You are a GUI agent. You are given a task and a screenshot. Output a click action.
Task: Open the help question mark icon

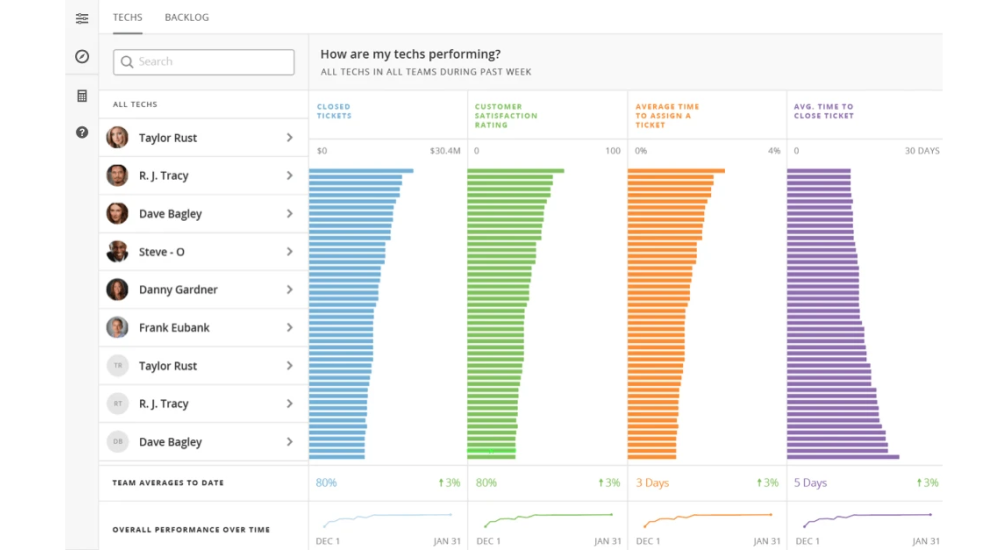[x=82, y=132]
